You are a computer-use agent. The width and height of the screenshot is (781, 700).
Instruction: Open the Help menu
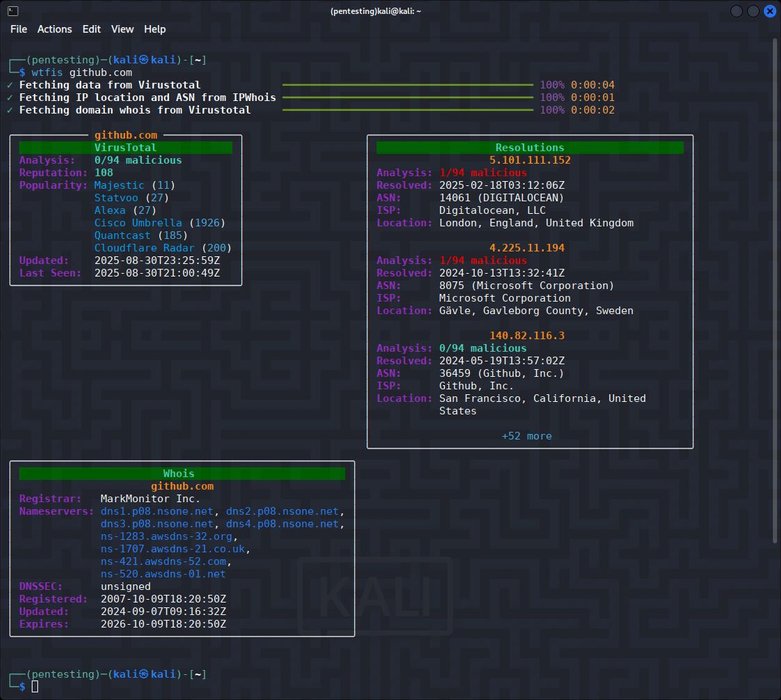click(x=154, y=29)
